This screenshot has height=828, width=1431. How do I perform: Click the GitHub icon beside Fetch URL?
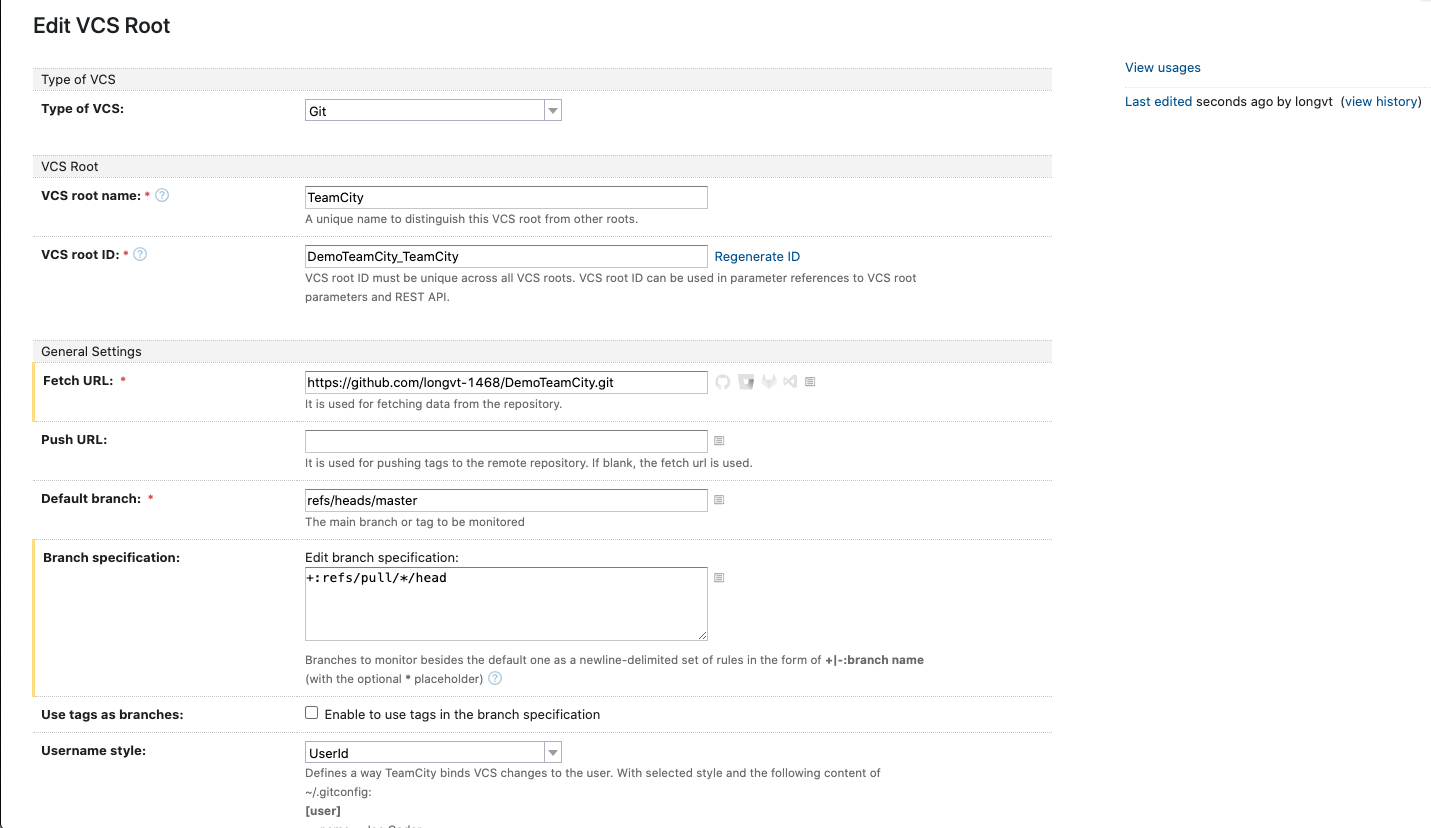click(723, 382)
